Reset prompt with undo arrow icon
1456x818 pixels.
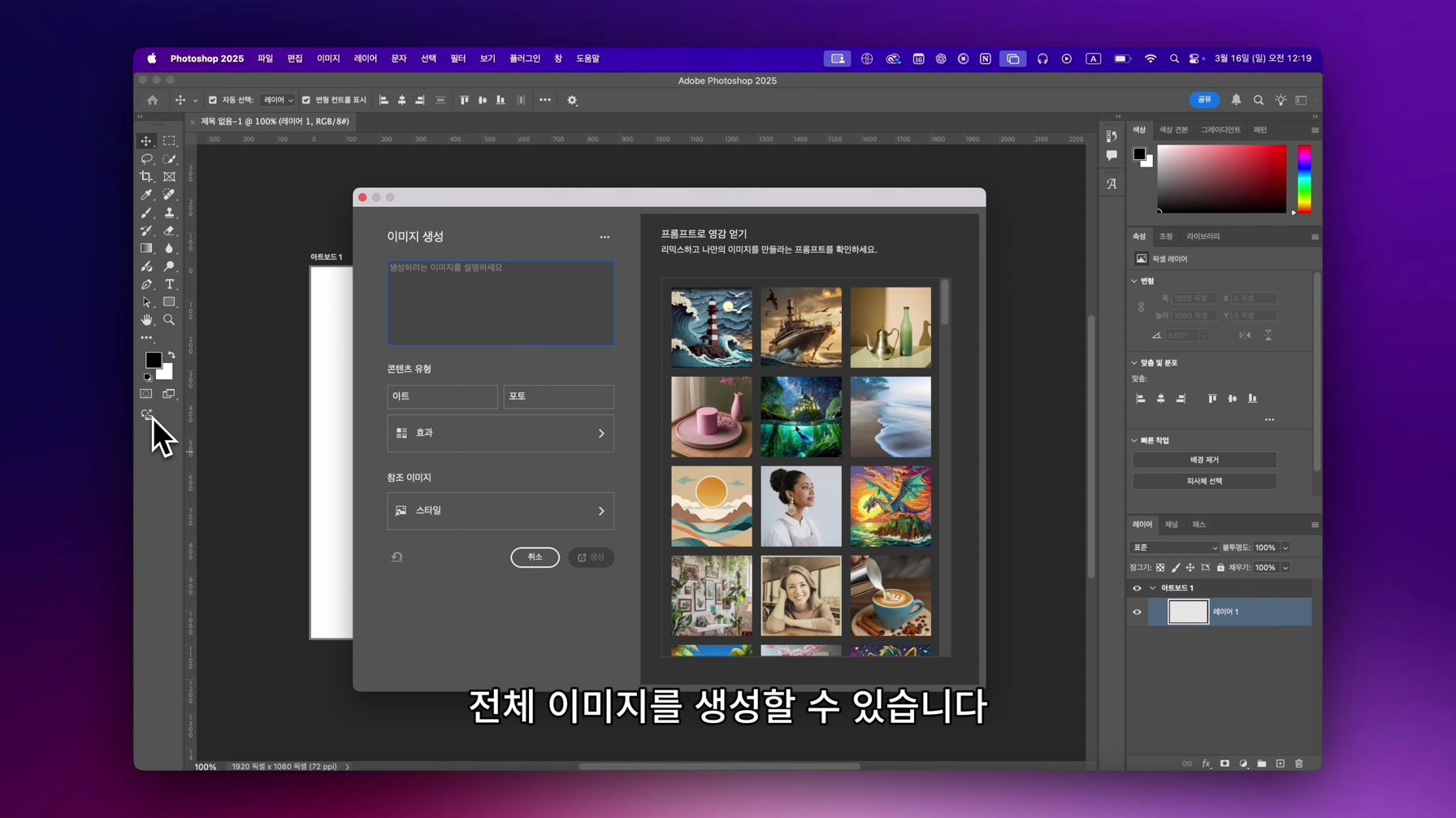pos(396,557)
